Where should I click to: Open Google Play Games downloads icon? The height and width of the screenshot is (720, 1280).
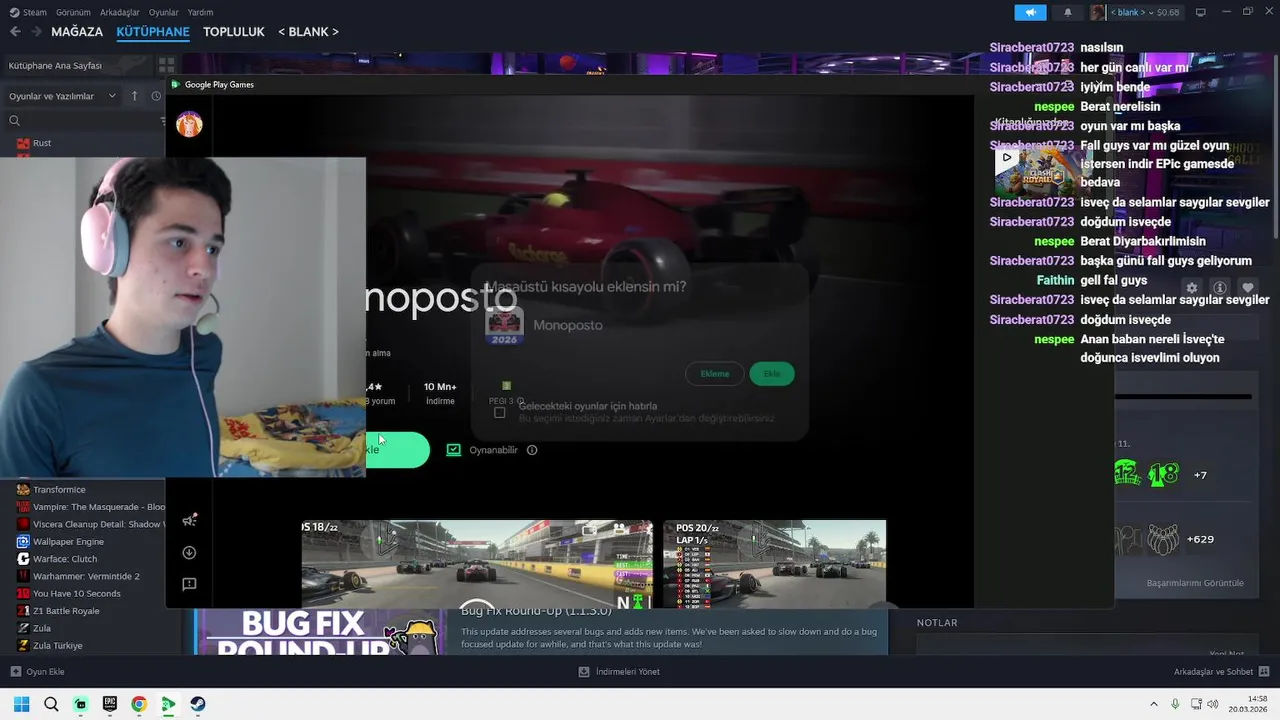coord(189,552)
